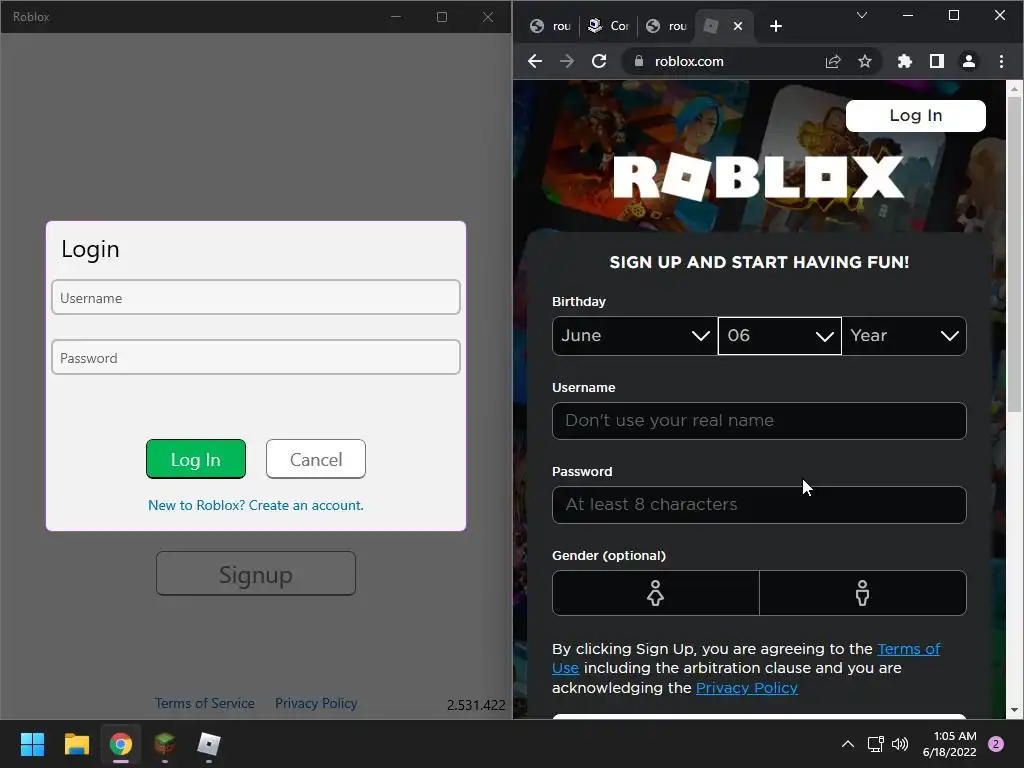The width and height of the screenshot is (1024, 768).
Task: Bookmark this tab with the star icon
Action: pos(865,61)
